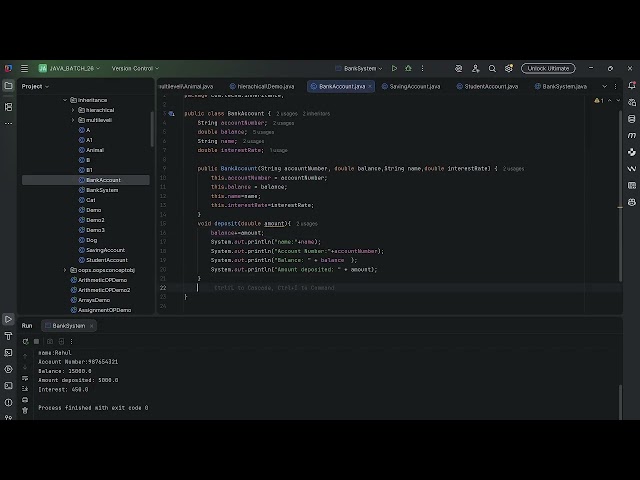Switch to StudentAccount.java tab

pos(487,87)
